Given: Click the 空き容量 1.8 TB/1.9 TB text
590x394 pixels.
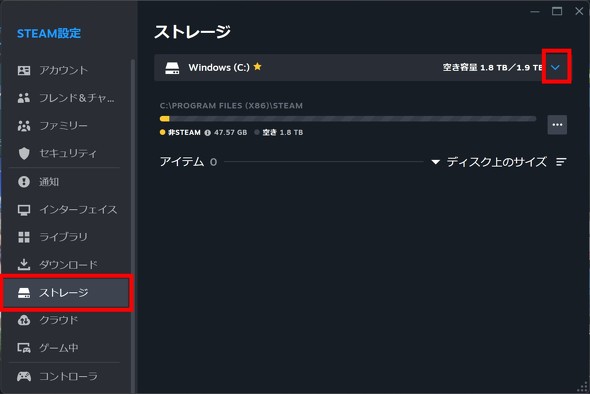Looking at the screenshot, I should tap(492, 68).
